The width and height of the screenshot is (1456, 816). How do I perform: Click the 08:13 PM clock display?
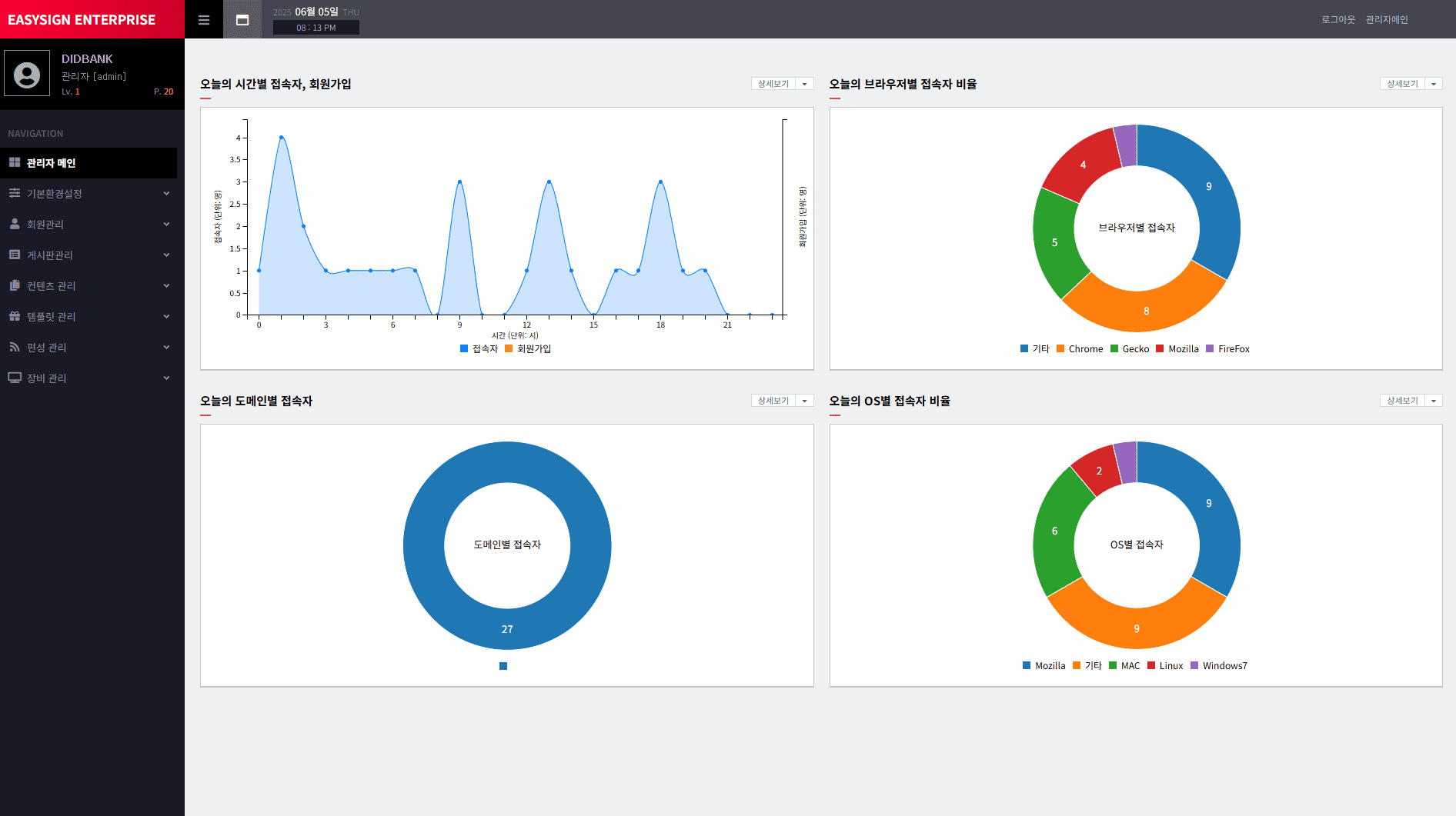(x=316, y=28)
